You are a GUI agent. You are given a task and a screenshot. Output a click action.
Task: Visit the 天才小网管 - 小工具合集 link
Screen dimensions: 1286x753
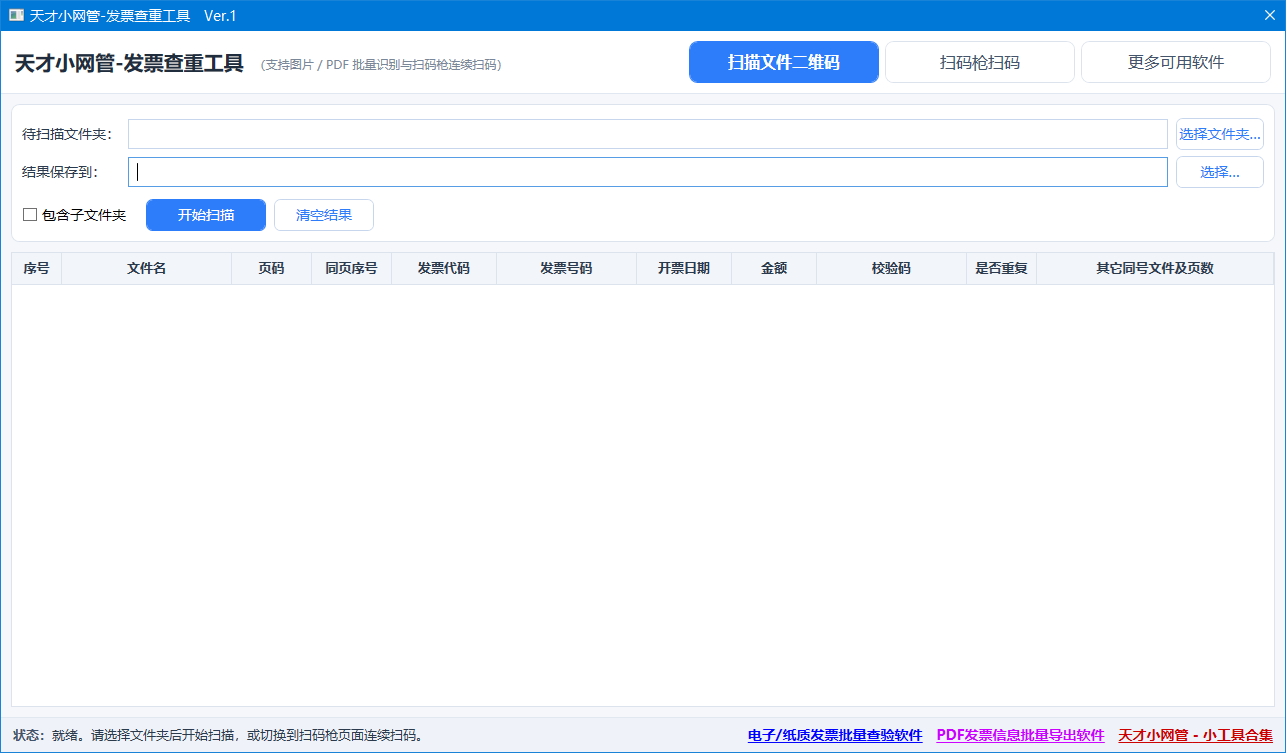[x=1195, y=736]
